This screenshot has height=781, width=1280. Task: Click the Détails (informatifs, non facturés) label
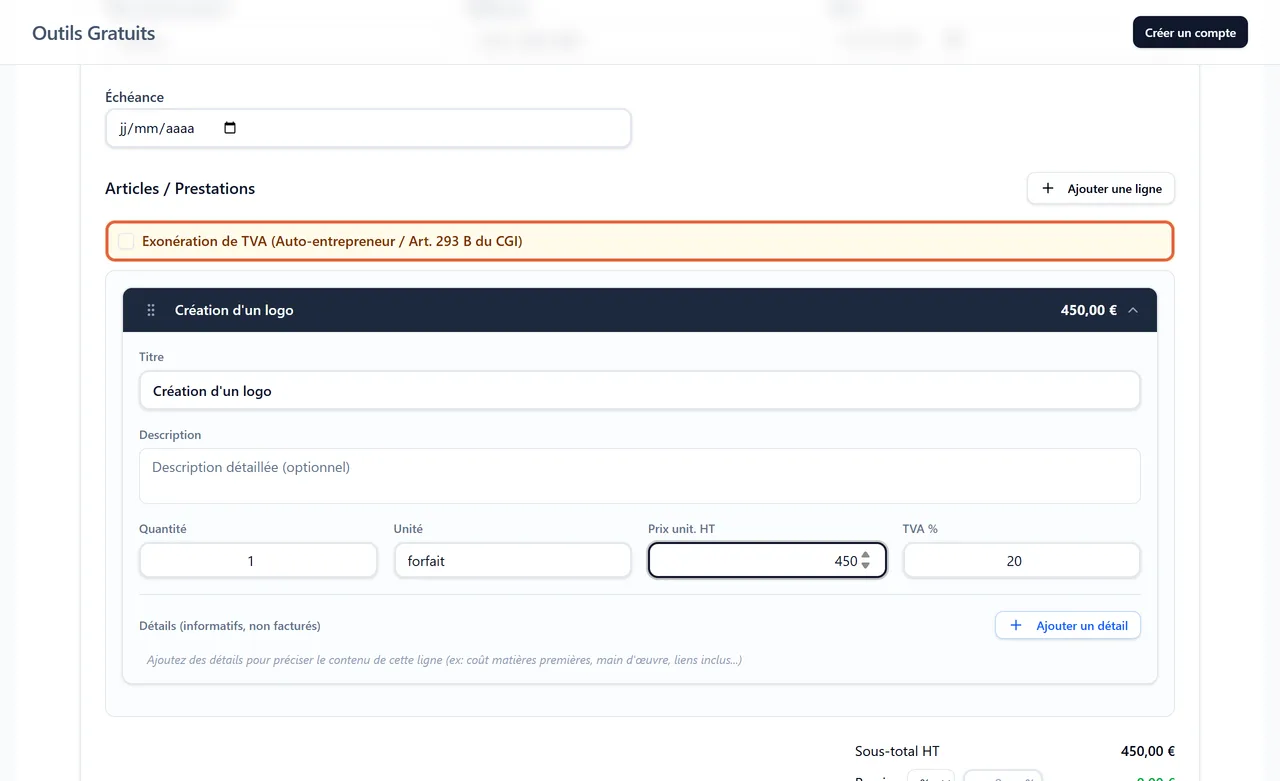[x=230, y=626]
